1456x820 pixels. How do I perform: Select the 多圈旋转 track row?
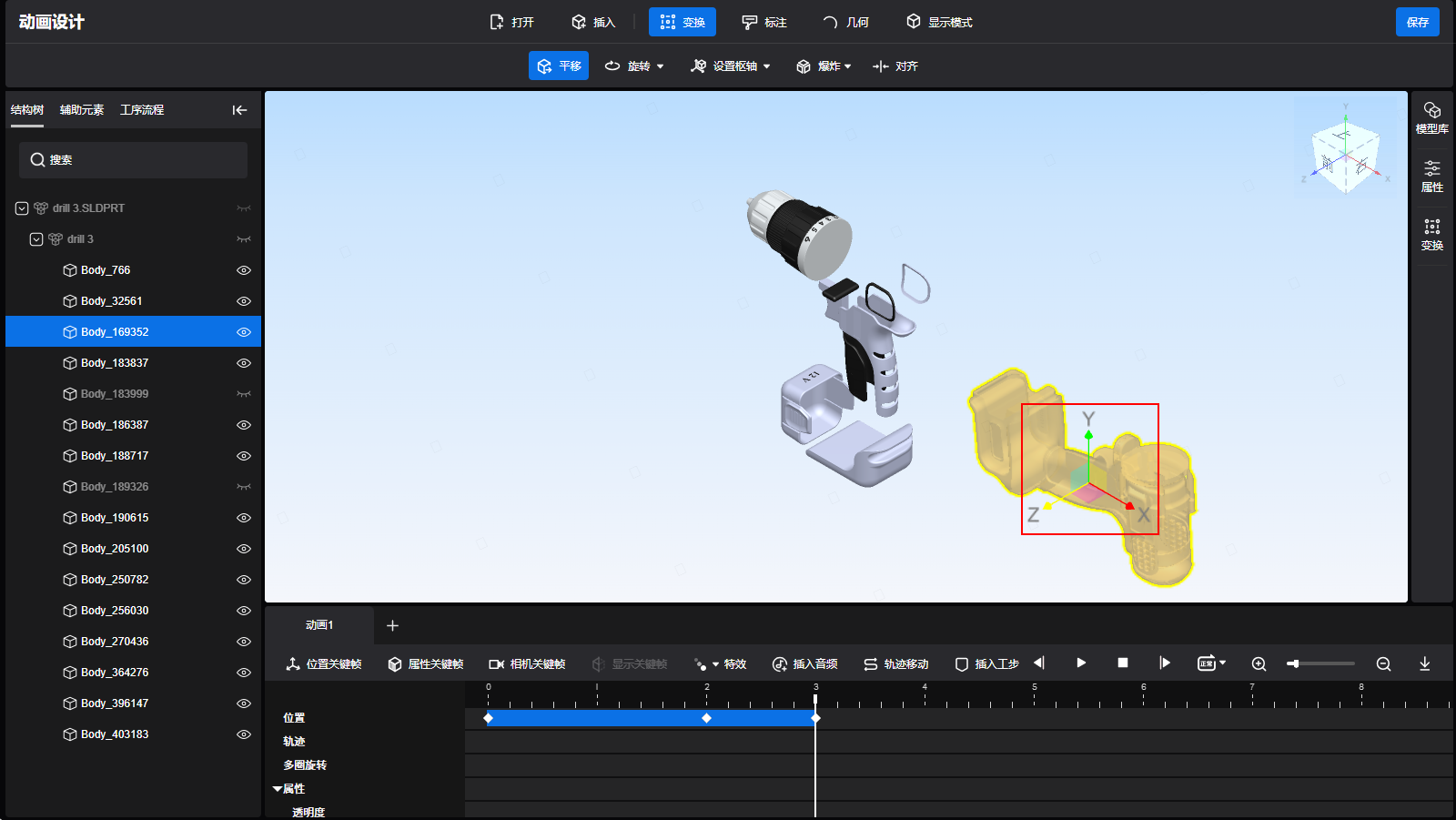tap(858, 765)
